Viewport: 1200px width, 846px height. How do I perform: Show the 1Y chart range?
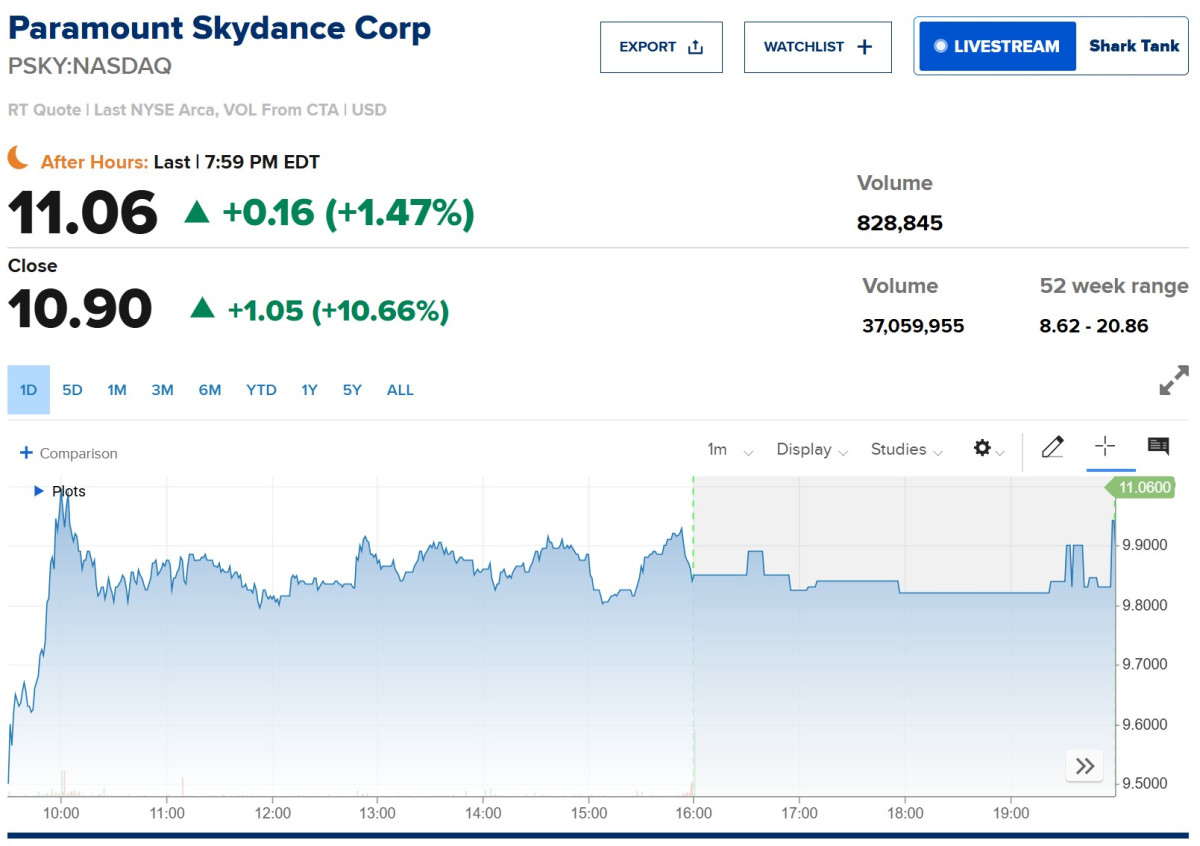[x=309, y=390]
